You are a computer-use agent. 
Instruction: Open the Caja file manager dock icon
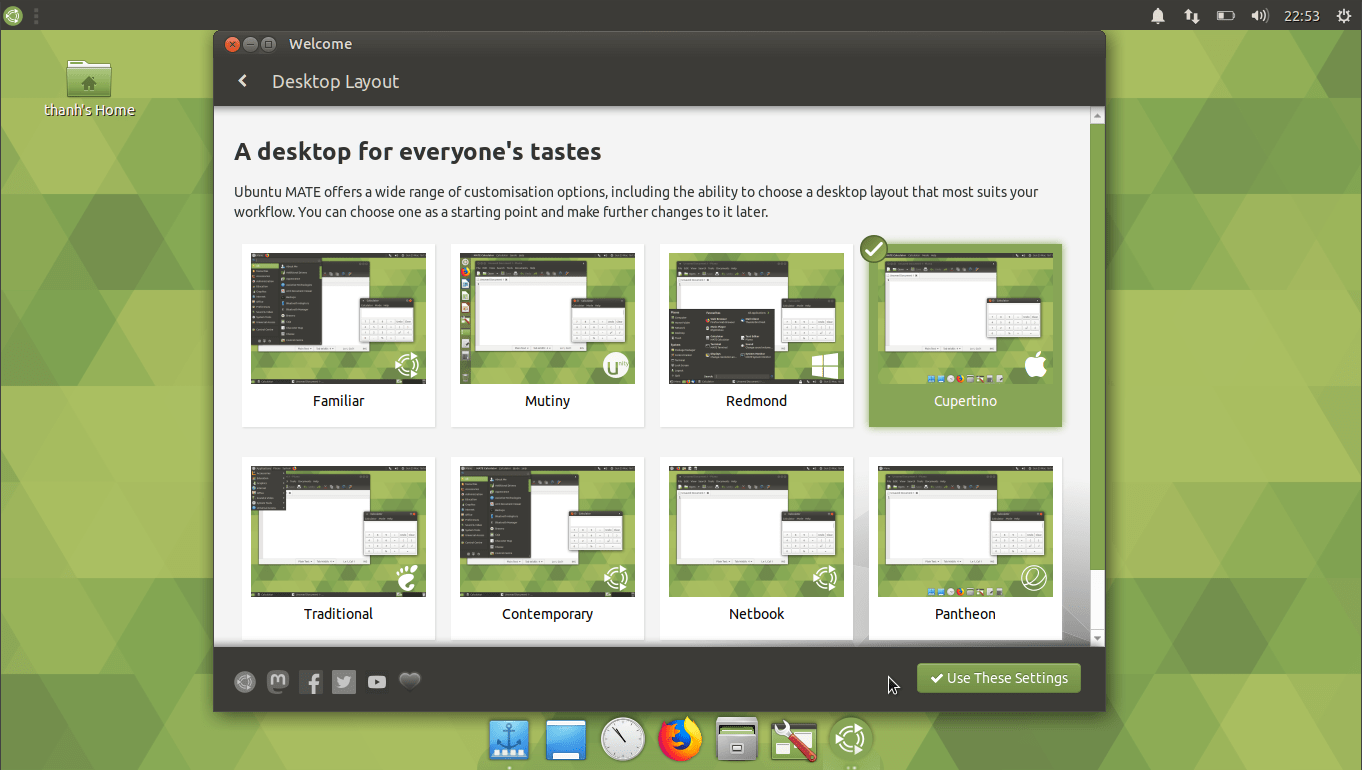click(x=737, y=740)
